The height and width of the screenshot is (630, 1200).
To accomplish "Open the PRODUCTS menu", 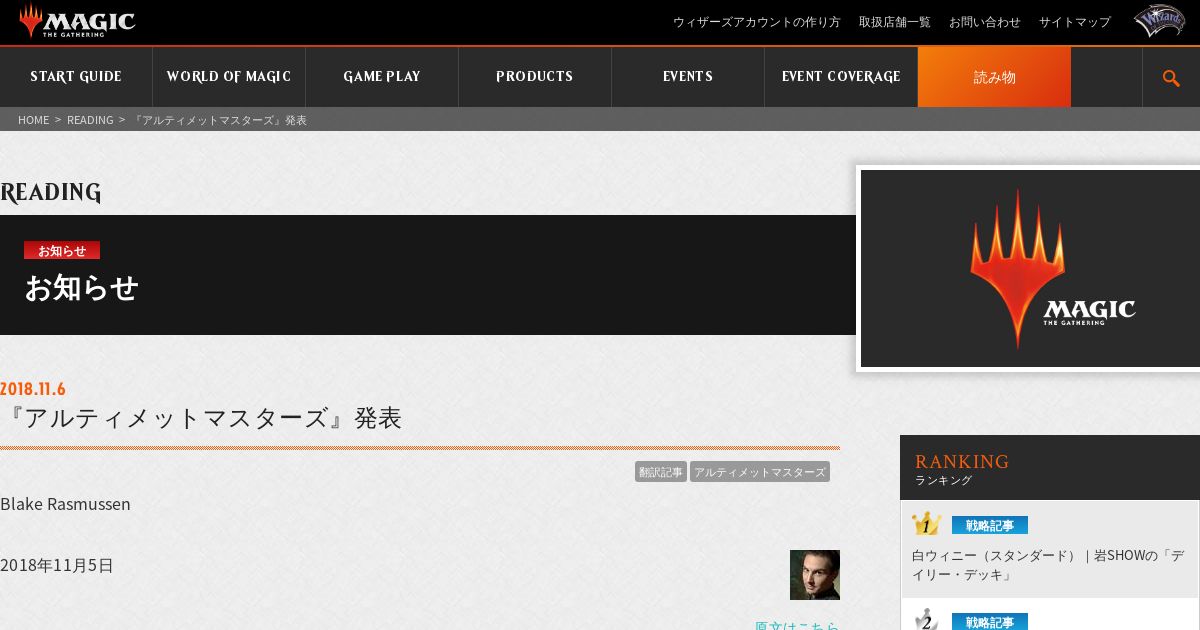I will (x=535, y=77).
